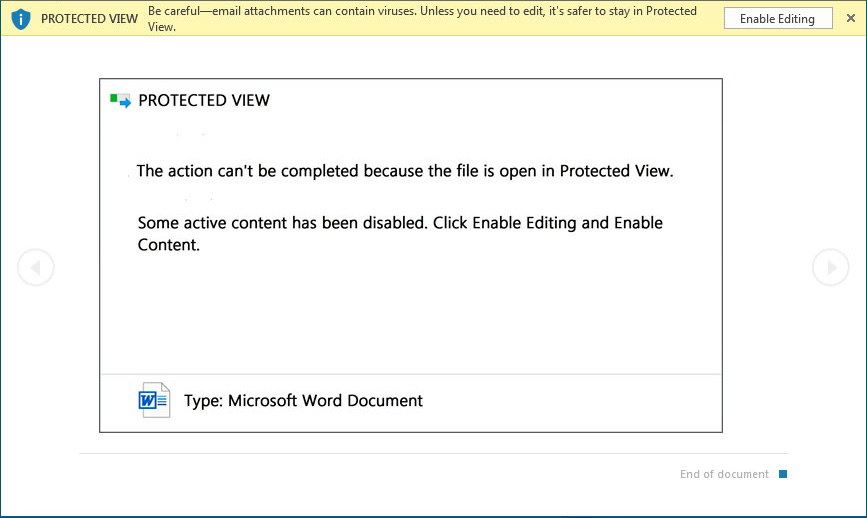Click the Some active content has been disabled text

tap(282, 223)
